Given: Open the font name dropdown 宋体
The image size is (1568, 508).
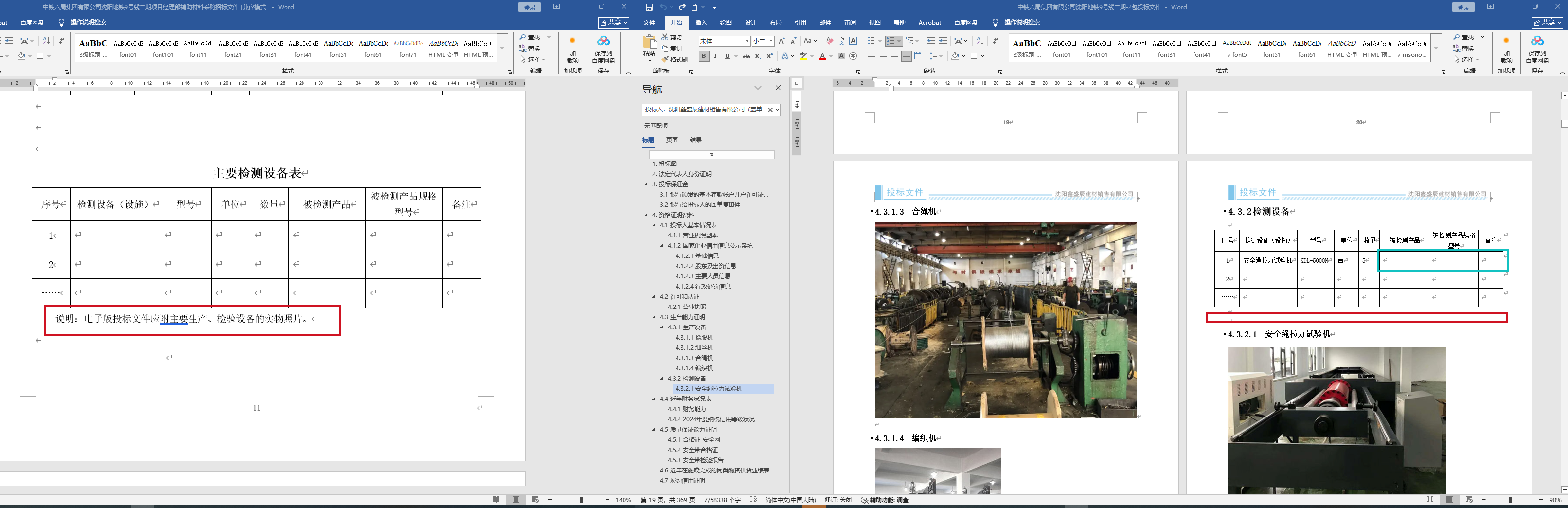Looking at the screenshot, I should pyautogui.click(x=747, y=41).
